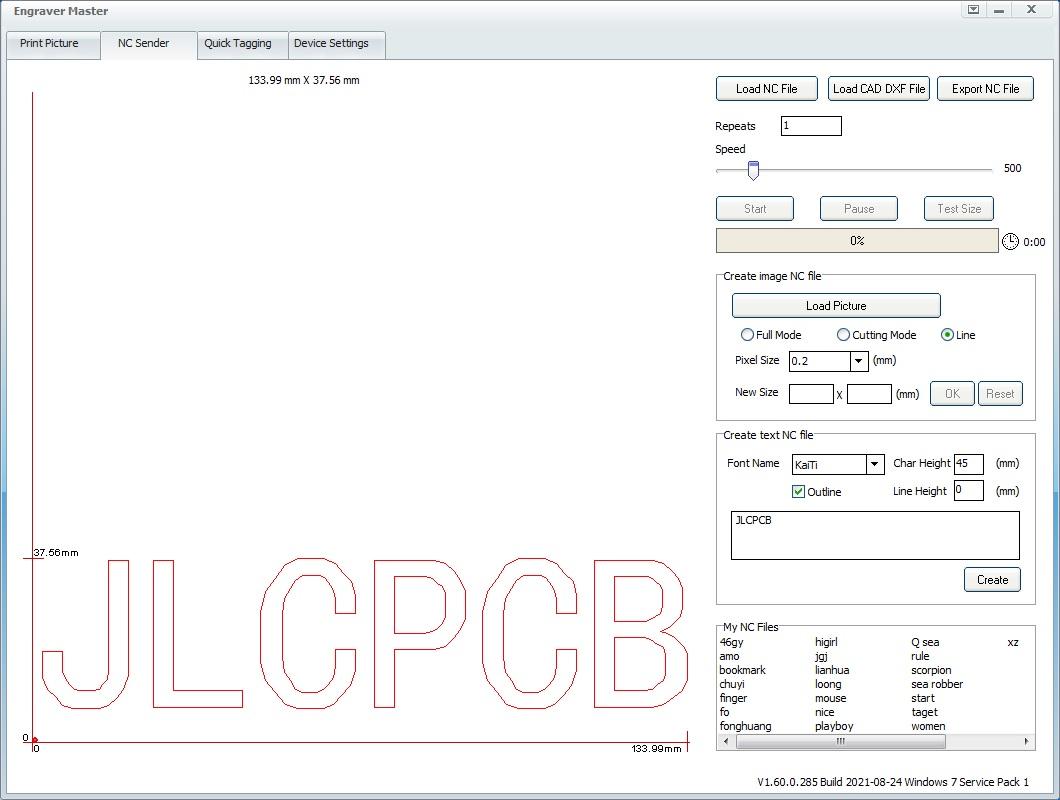Select the lianhua NC file

coord(832,670)
